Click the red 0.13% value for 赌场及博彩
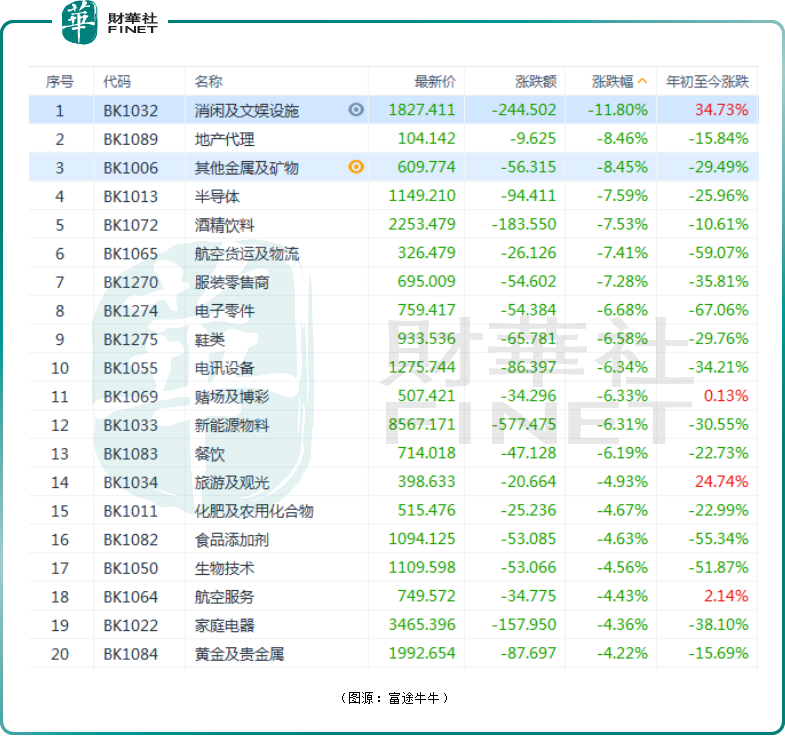 click(x=725, y=396)
